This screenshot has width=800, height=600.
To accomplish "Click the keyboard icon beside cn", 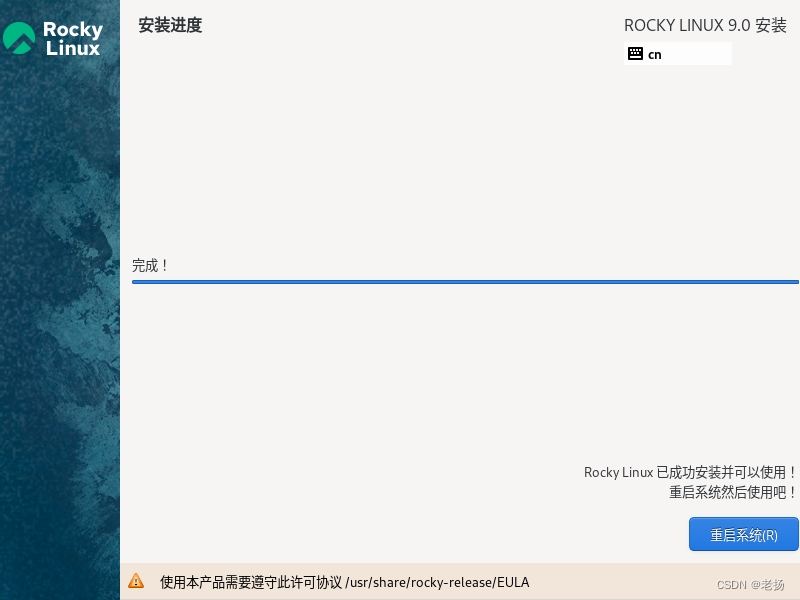I will (635, 54).
